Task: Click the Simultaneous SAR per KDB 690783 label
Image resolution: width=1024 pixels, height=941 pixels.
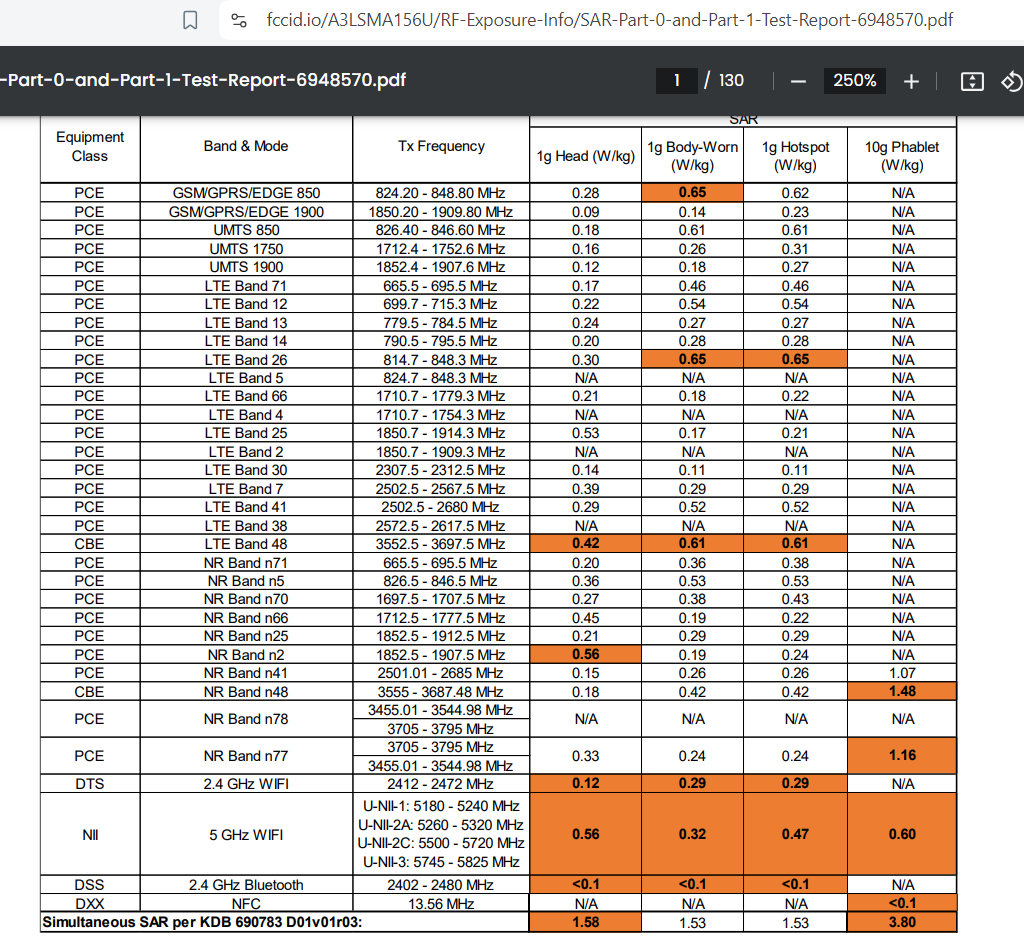Action: 202,922
